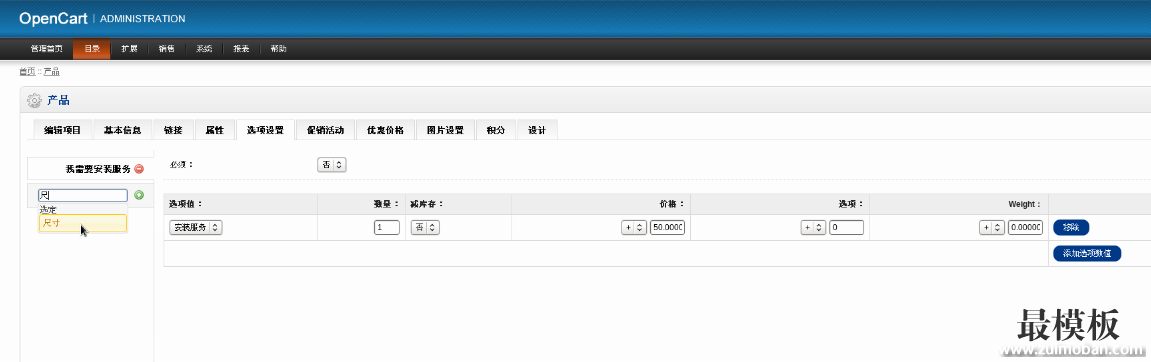Screen dimensions: 1151x362
Task: Switch to the 链接 tab
Action: pos(173,130)
